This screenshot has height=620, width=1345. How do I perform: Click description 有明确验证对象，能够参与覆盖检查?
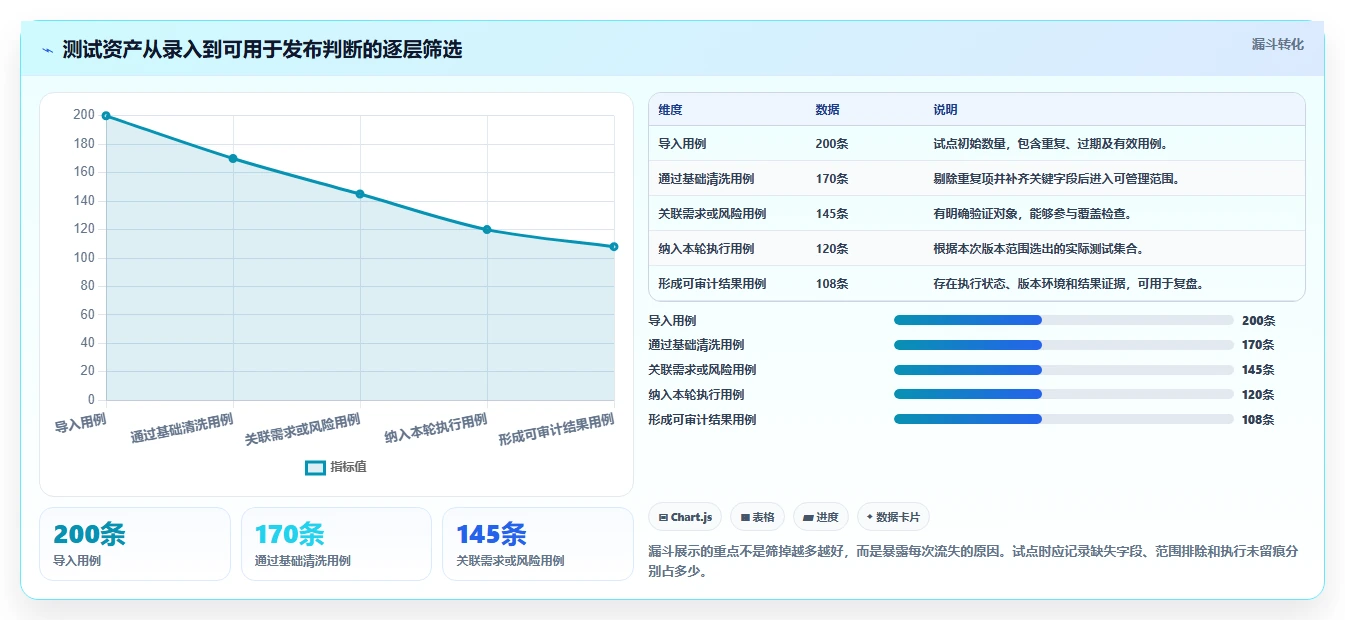(x=1032, y=214)
